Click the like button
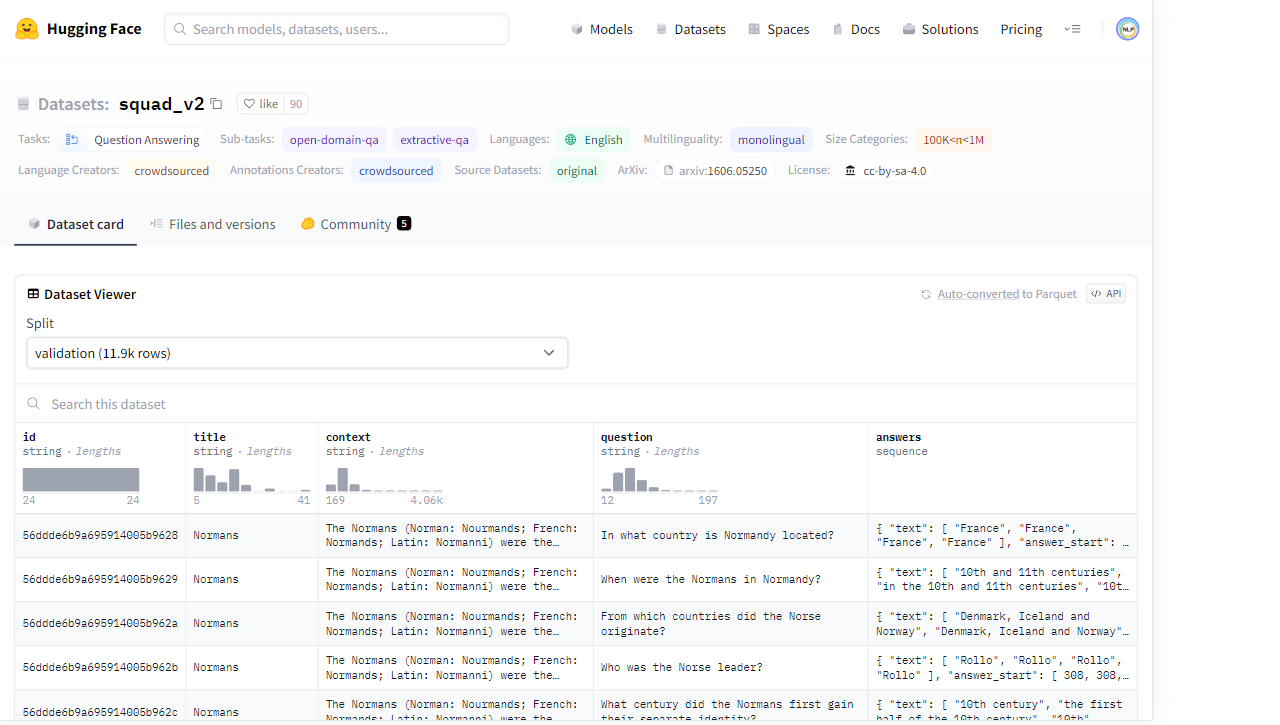The image size is (1280, 725). [261, 104]
